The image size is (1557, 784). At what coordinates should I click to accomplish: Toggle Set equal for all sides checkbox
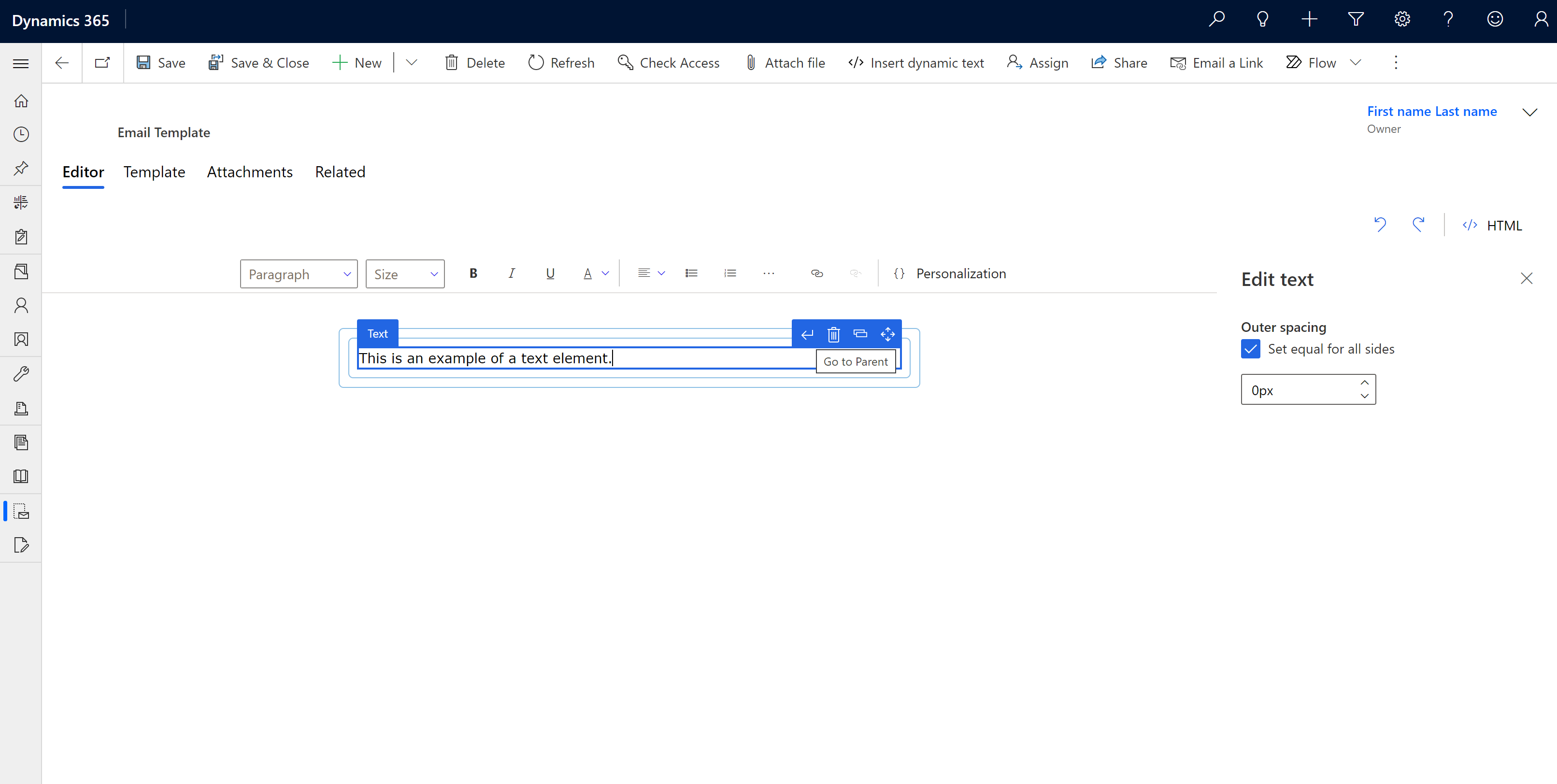1251,348
